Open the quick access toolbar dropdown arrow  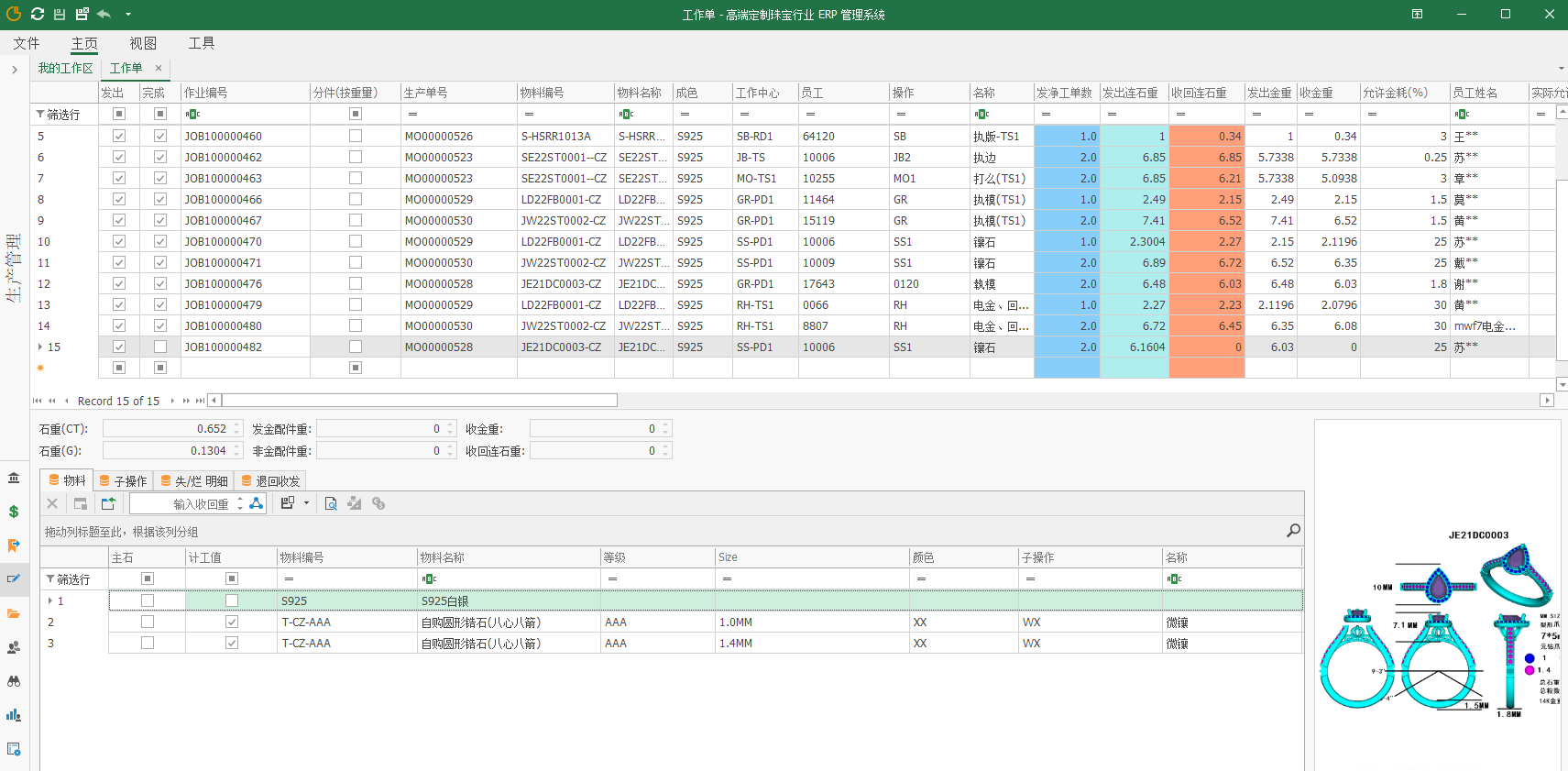[127, 14]
